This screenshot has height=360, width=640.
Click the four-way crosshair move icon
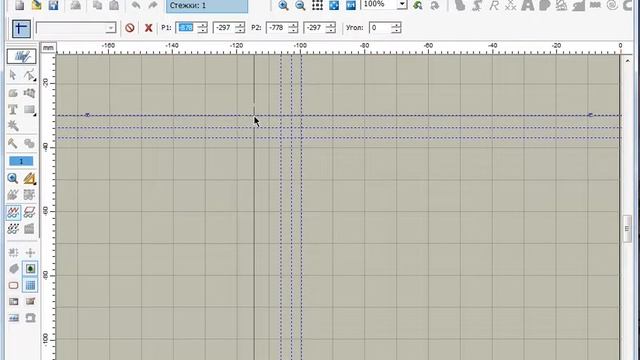(x=30, y=253)
